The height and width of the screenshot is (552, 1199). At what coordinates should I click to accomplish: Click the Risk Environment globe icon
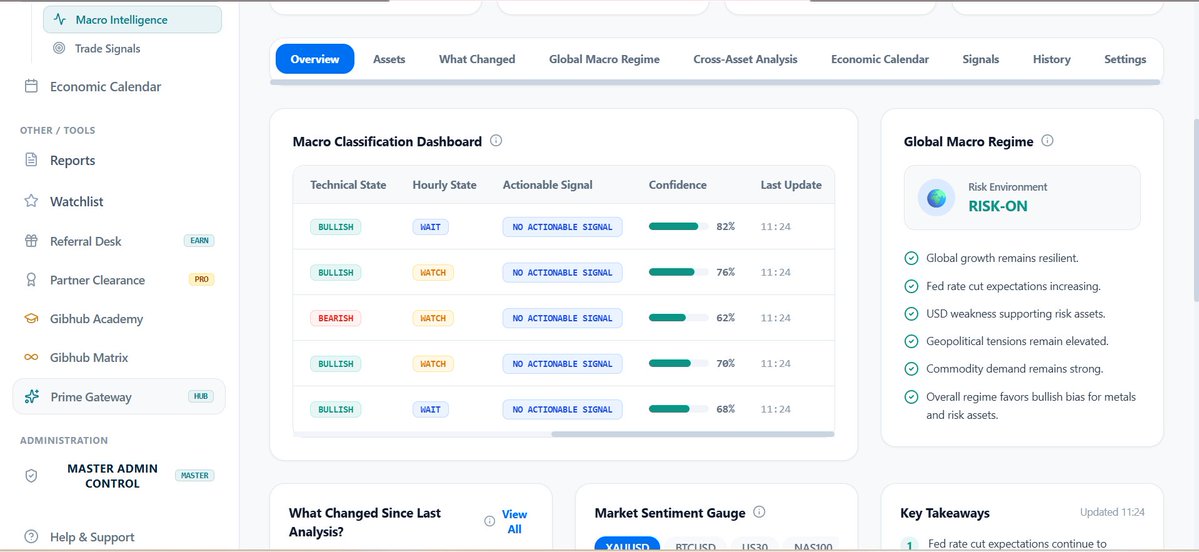tap(937, 197)
